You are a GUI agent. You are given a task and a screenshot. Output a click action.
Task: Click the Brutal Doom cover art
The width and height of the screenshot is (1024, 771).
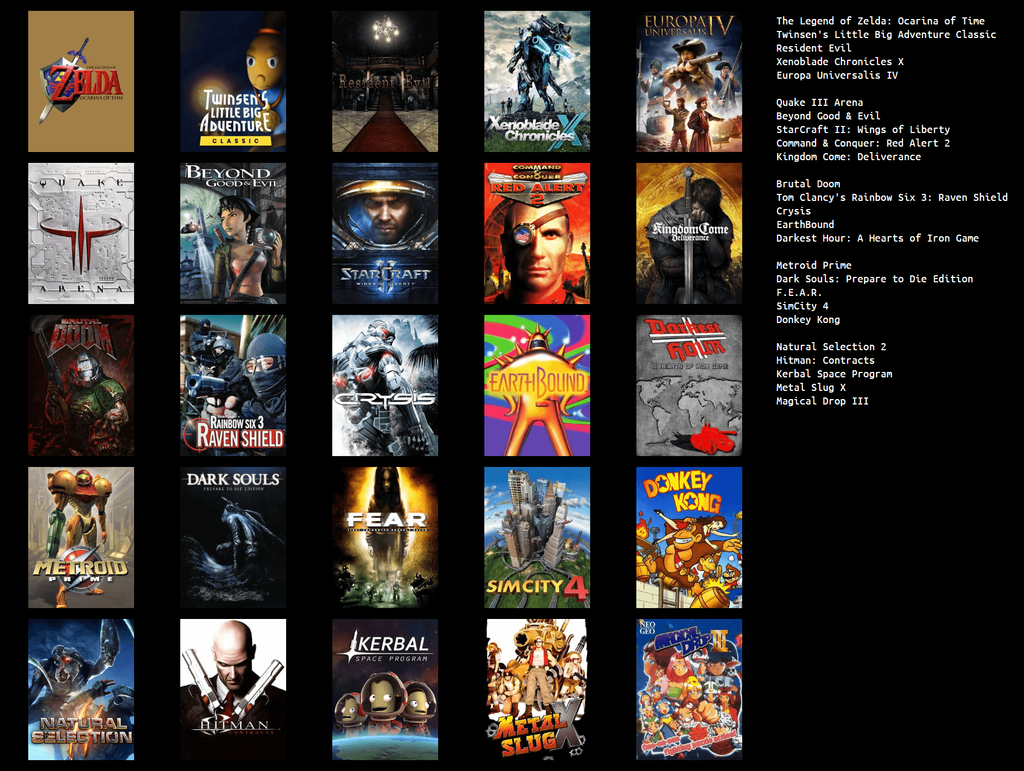(x=81, y=386)
